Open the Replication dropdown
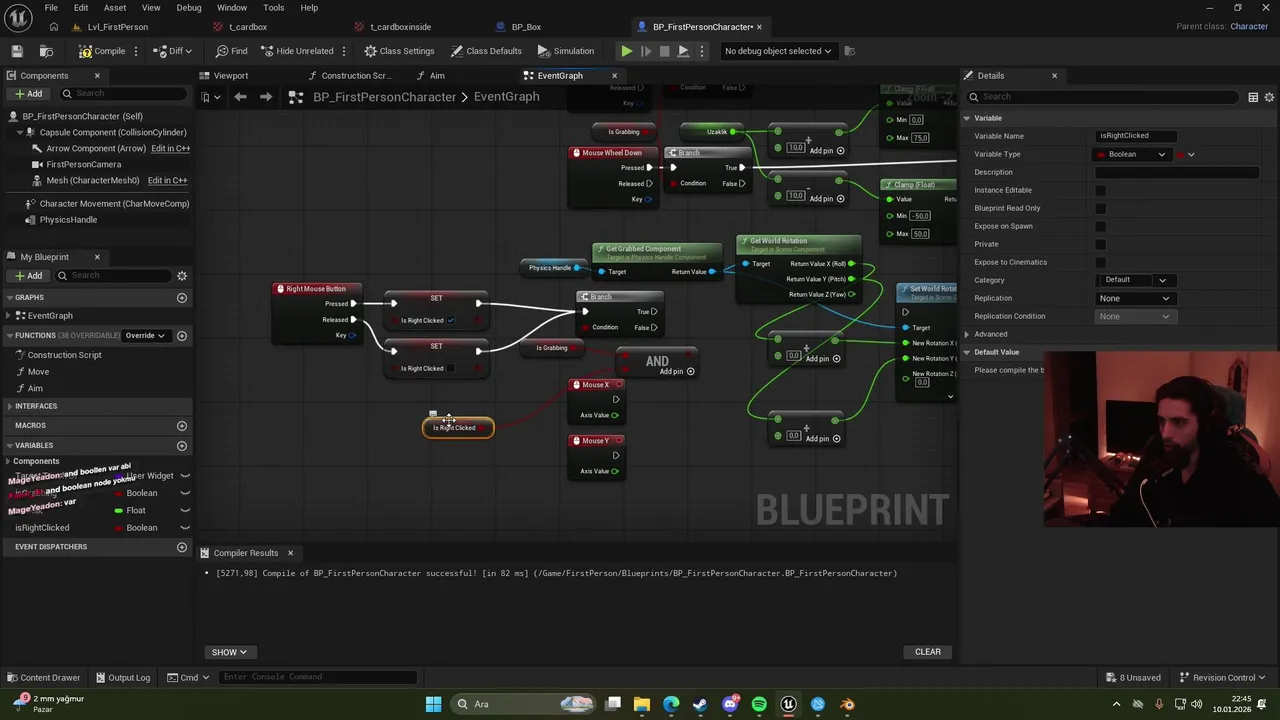The height and width of the screenshot is (720, 1280). coord(1134,298)
